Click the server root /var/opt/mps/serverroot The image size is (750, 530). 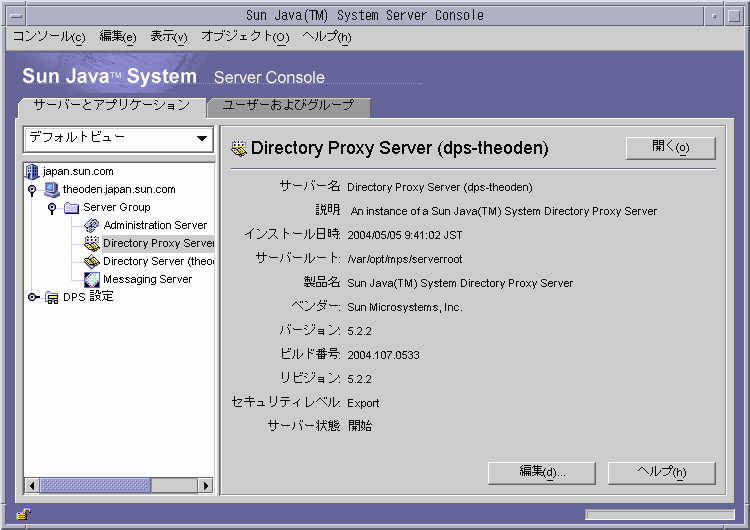pos(405,259)
